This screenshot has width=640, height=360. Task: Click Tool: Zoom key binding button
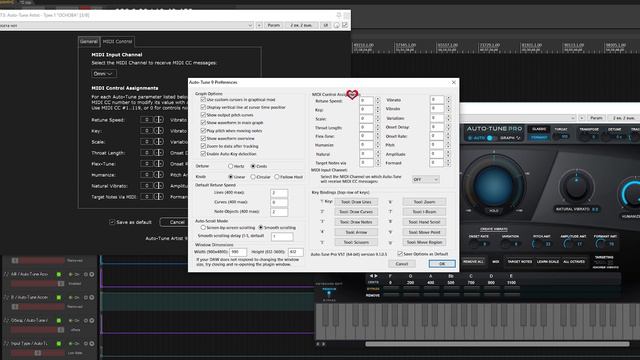tap(424, 202)
